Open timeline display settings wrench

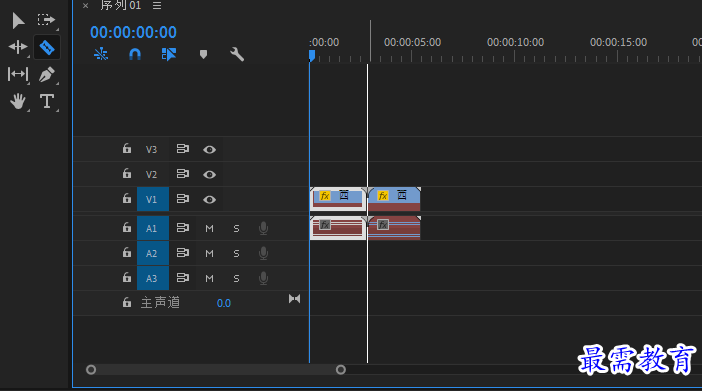click(x=237, y=55)
